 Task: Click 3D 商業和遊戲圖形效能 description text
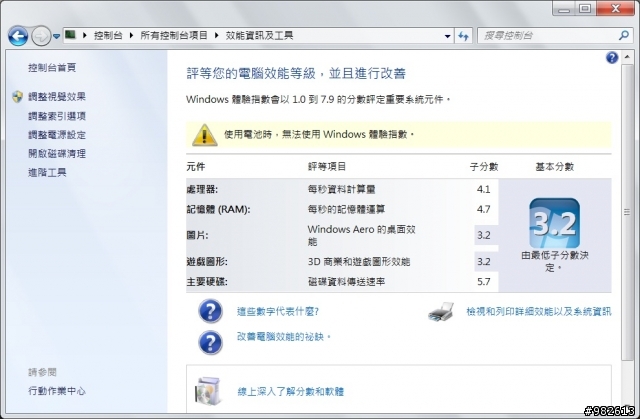(x=359, y=262)
